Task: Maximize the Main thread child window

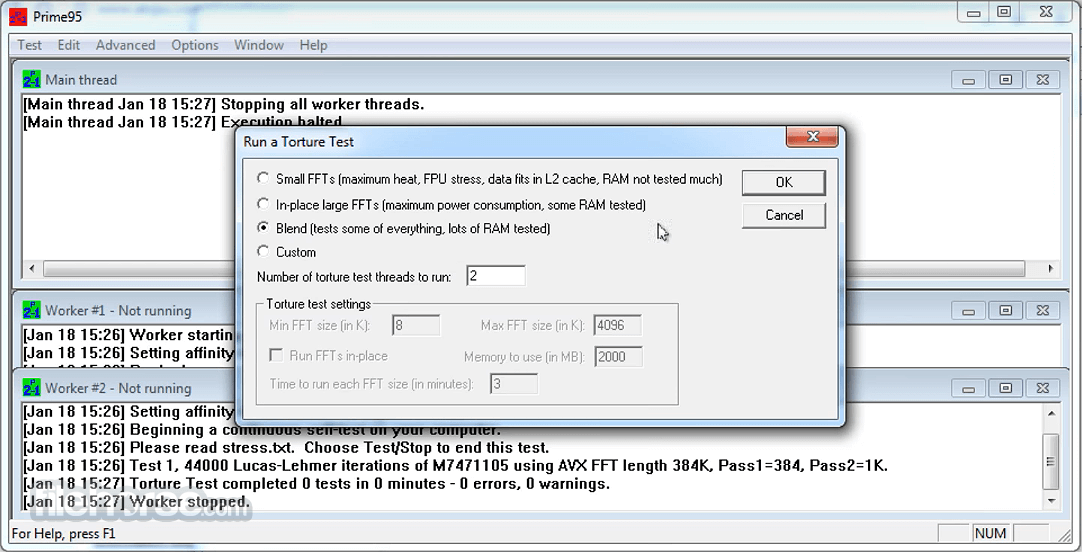Action: [1005, 80]
